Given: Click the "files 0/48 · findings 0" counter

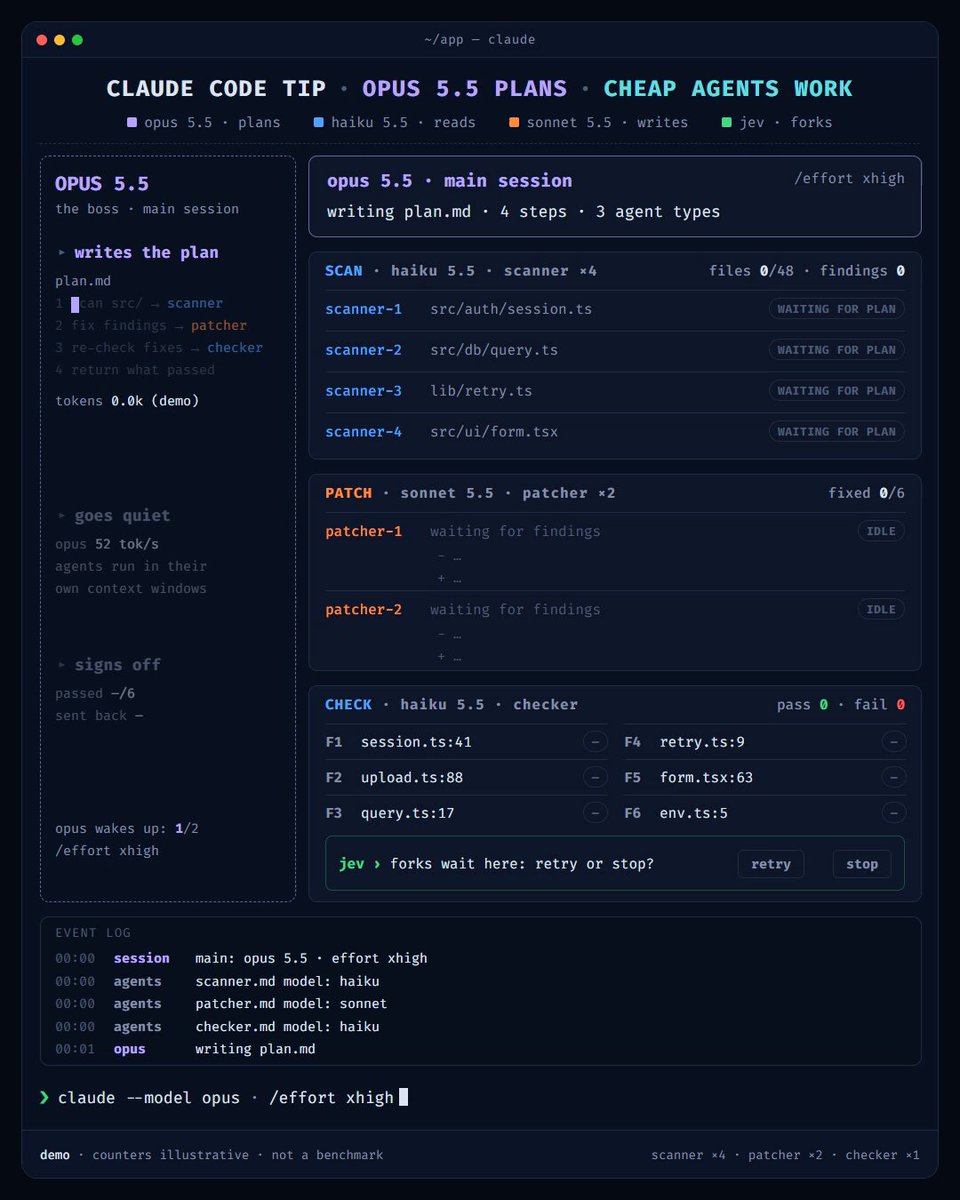Looking at the screenshot, I should 807,270.
